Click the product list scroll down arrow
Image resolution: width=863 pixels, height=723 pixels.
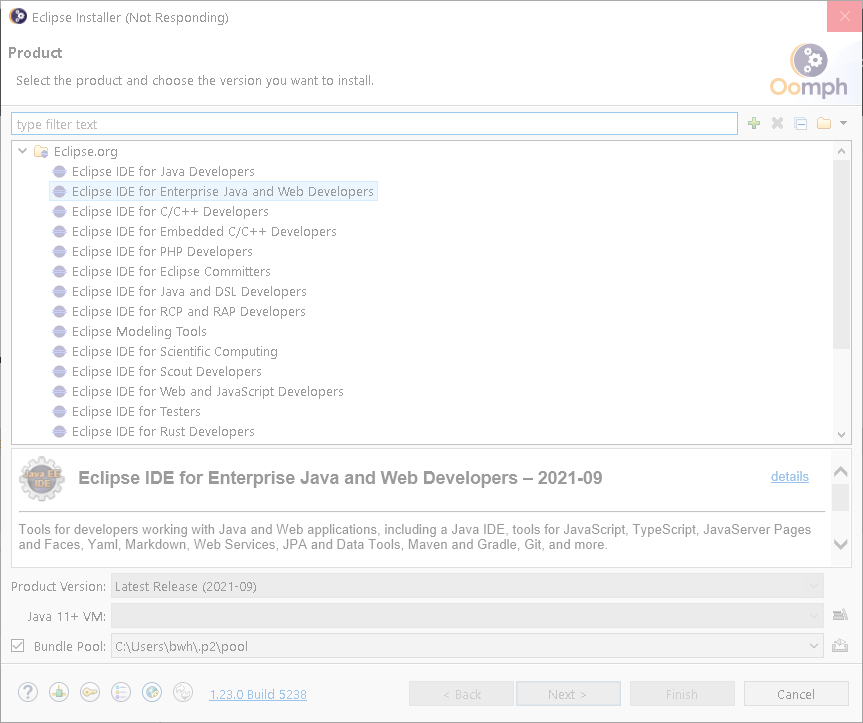pos(842,434)
